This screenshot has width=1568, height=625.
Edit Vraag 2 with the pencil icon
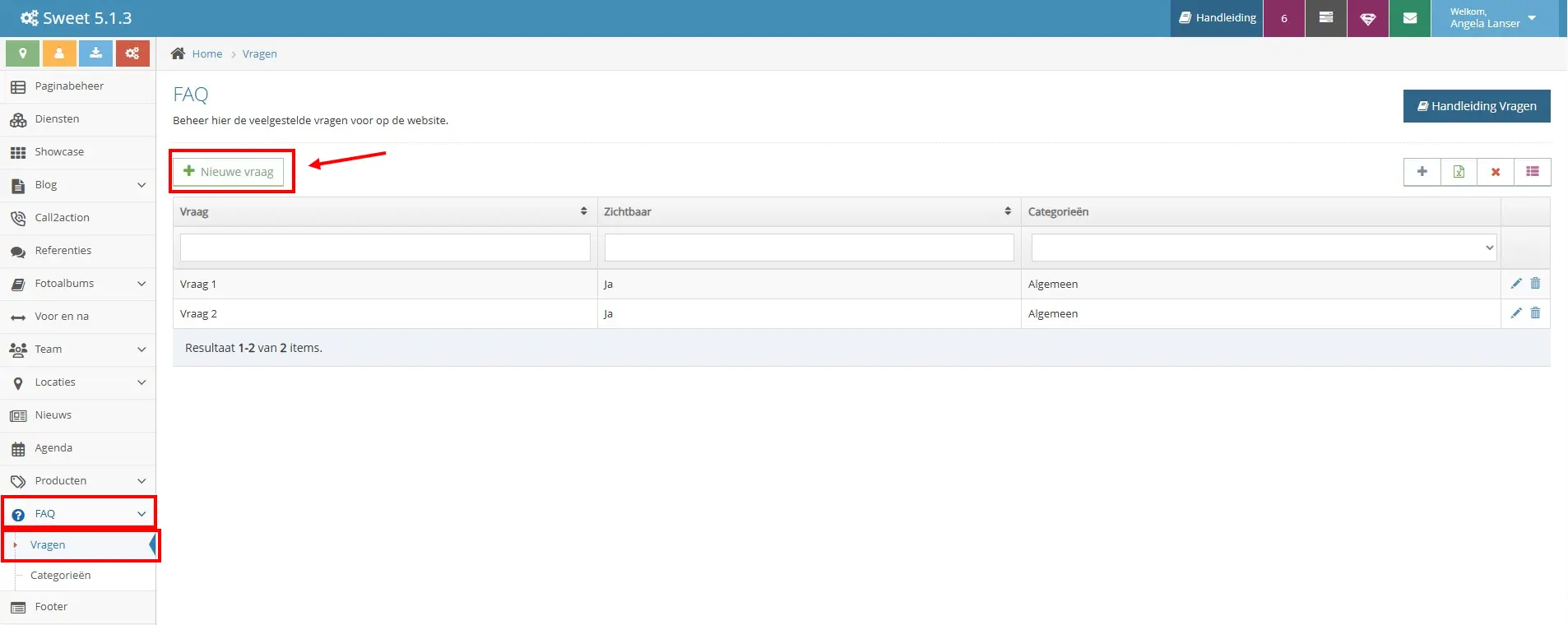[x=1516, y=313]
